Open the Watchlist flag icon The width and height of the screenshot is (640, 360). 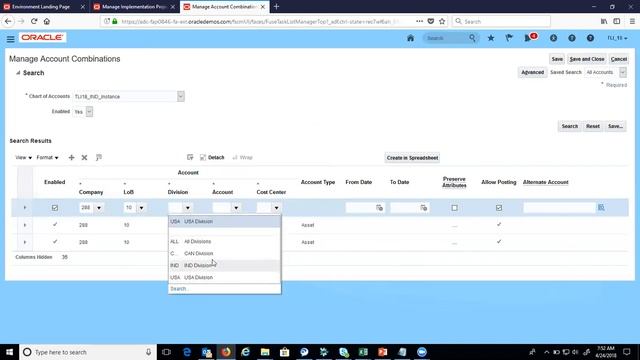[509, 38]
